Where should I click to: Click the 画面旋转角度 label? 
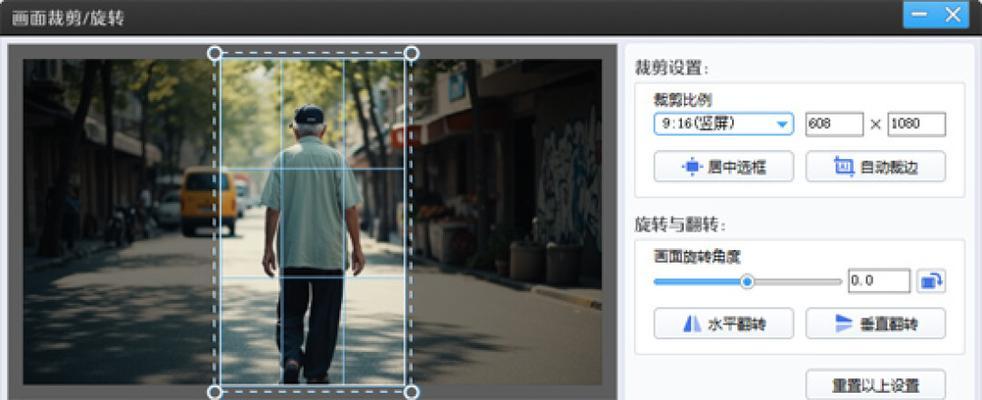click(x=697, y=257)
